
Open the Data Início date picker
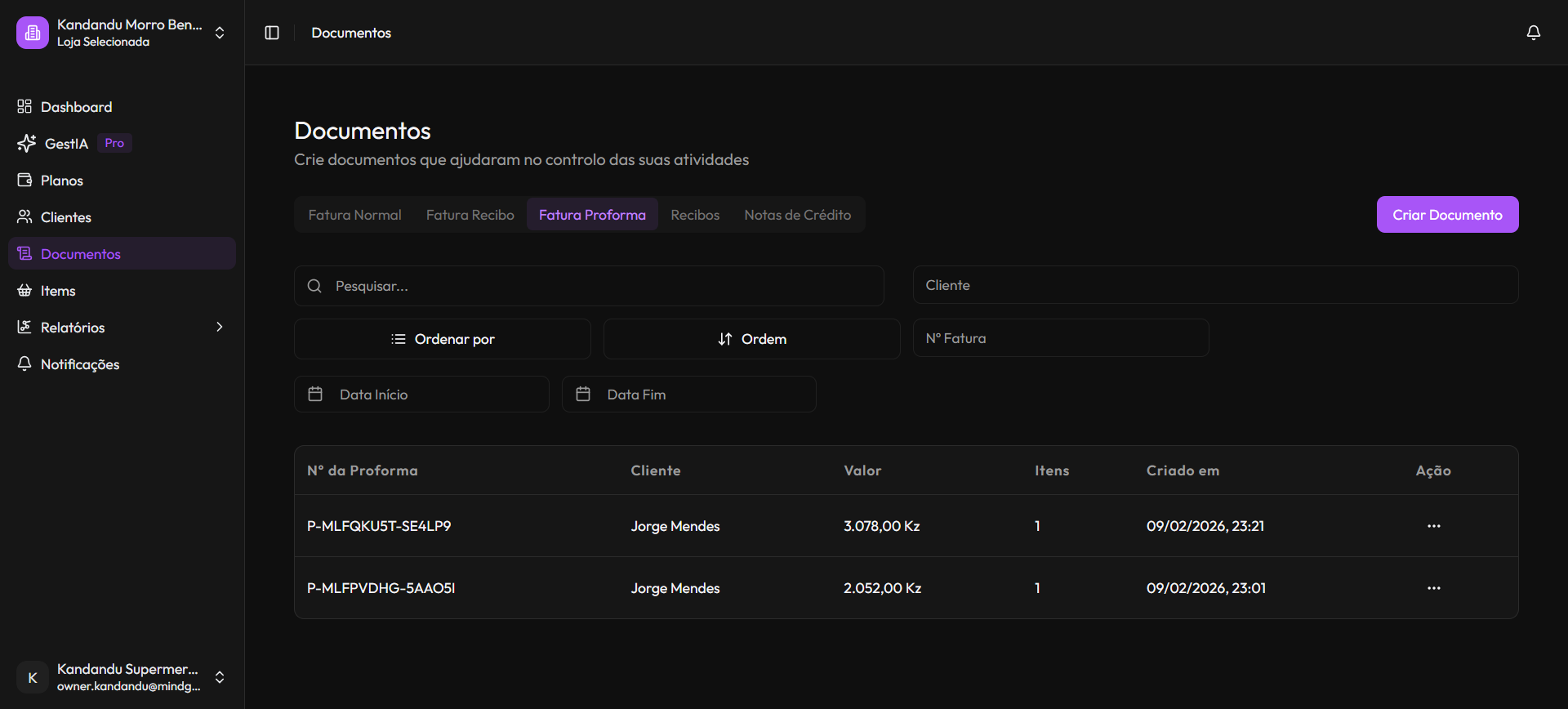[421, 395]
